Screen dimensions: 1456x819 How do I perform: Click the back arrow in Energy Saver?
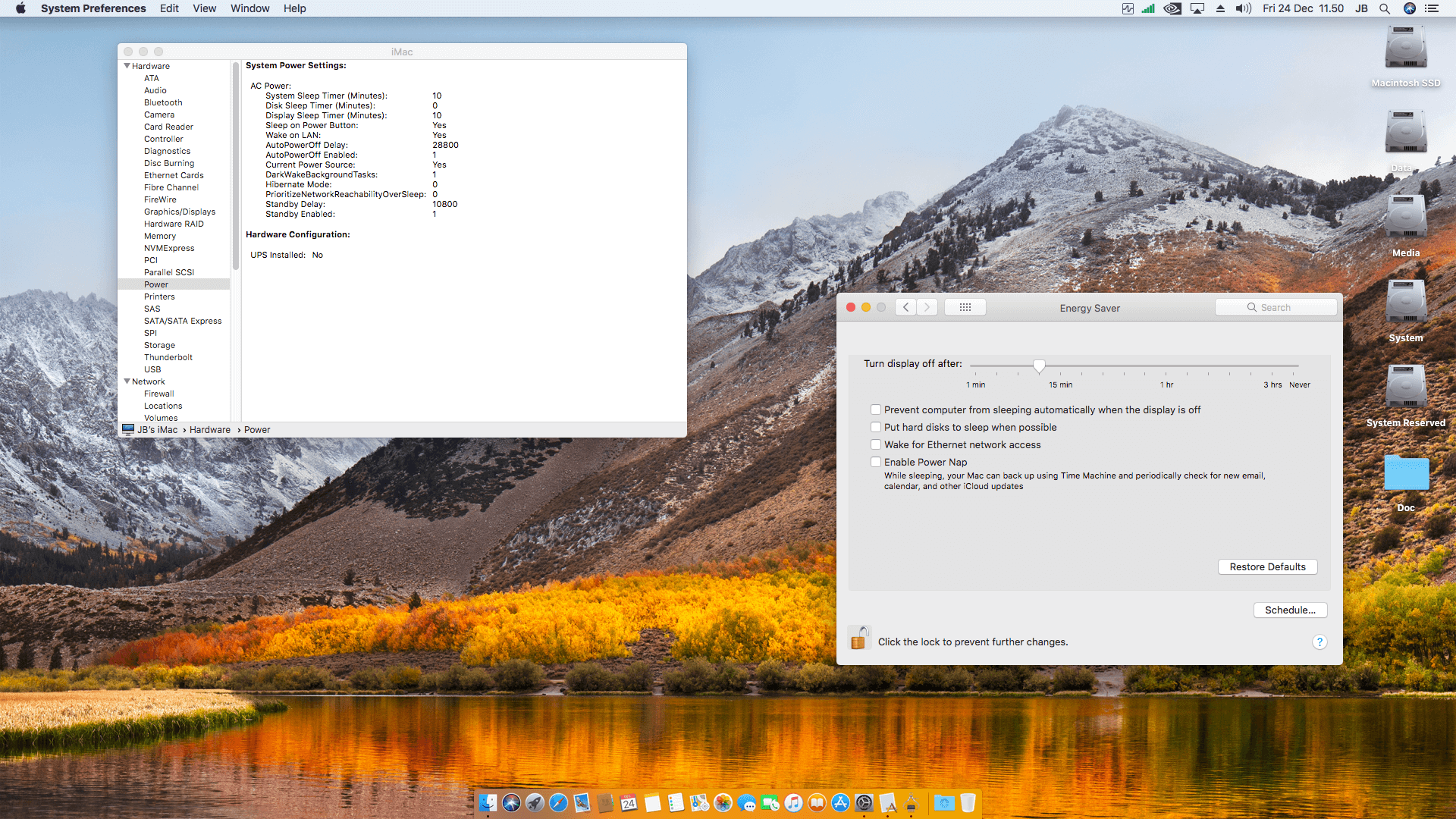pyautogui.click(x=905, y=307)
